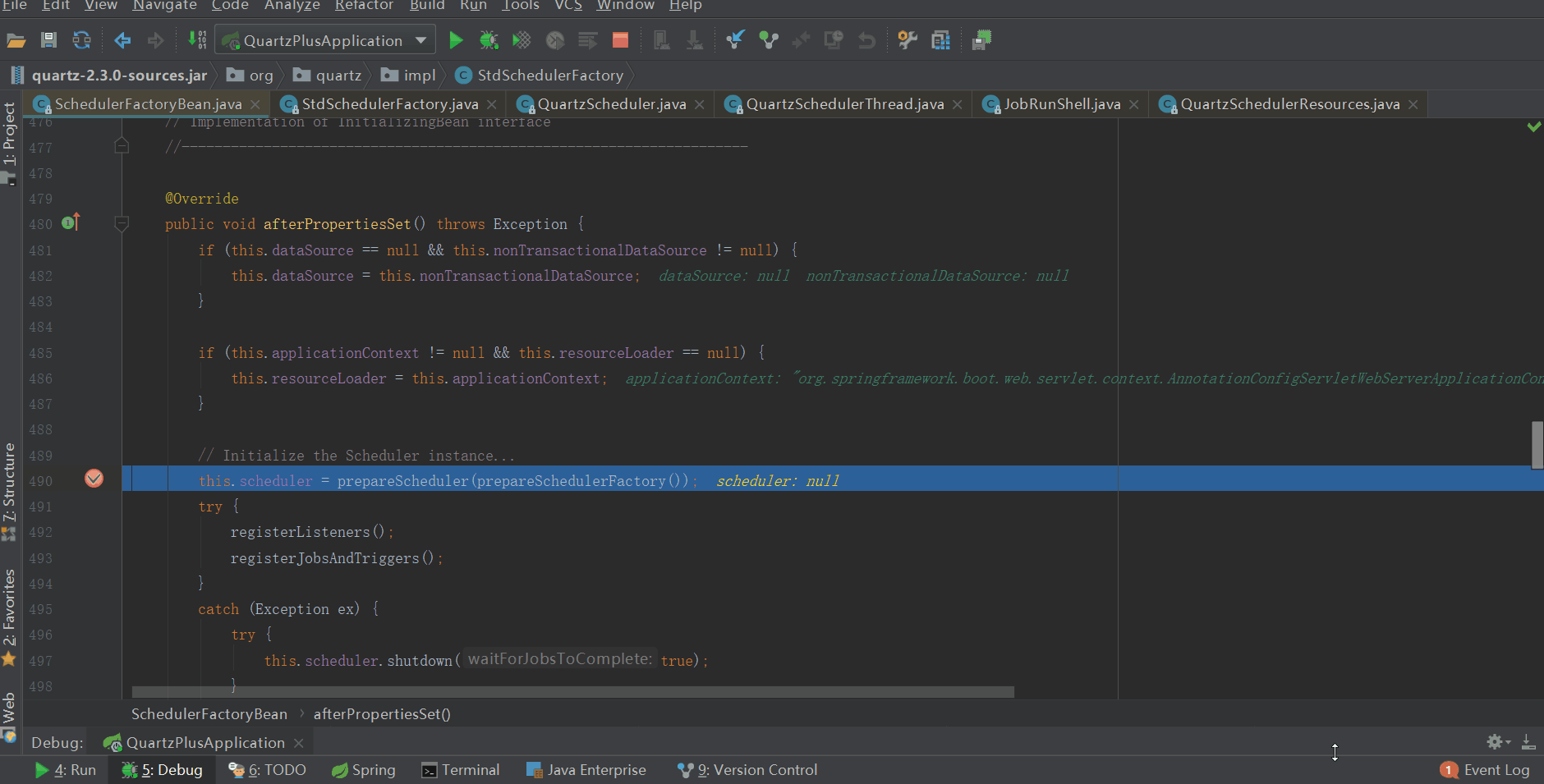Viewport: 1544px width, 784px height.
Task: Click the hide debug panel icon
Action: pos(1528,742)
